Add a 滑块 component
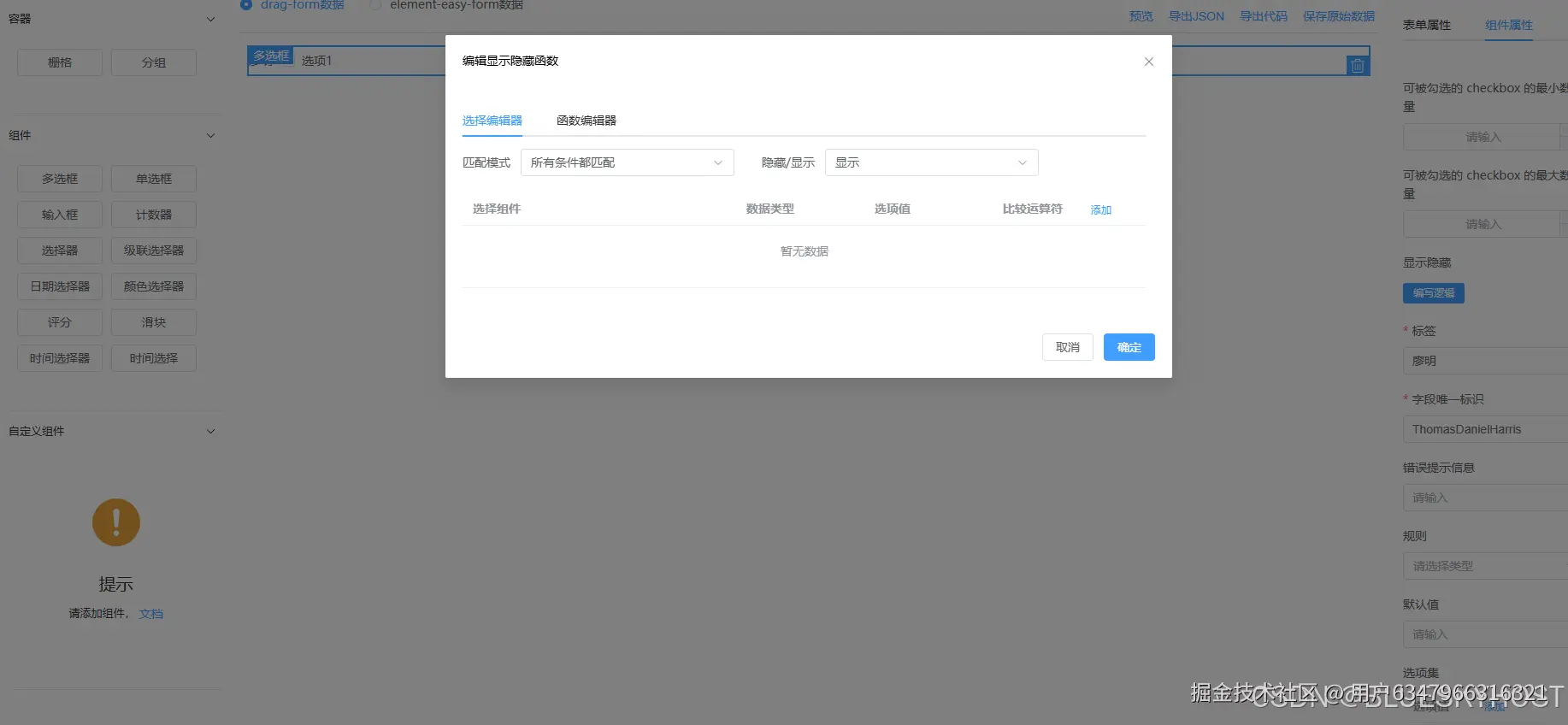Screen dimensions: 1568x725 click(154, 322)
